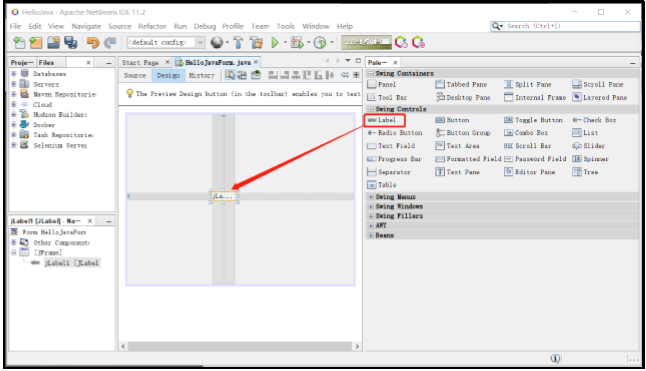The width and height of the screenshot is (646, 371).
Task: Select the Split Pane palette component
Action: [x=528, y=84]
